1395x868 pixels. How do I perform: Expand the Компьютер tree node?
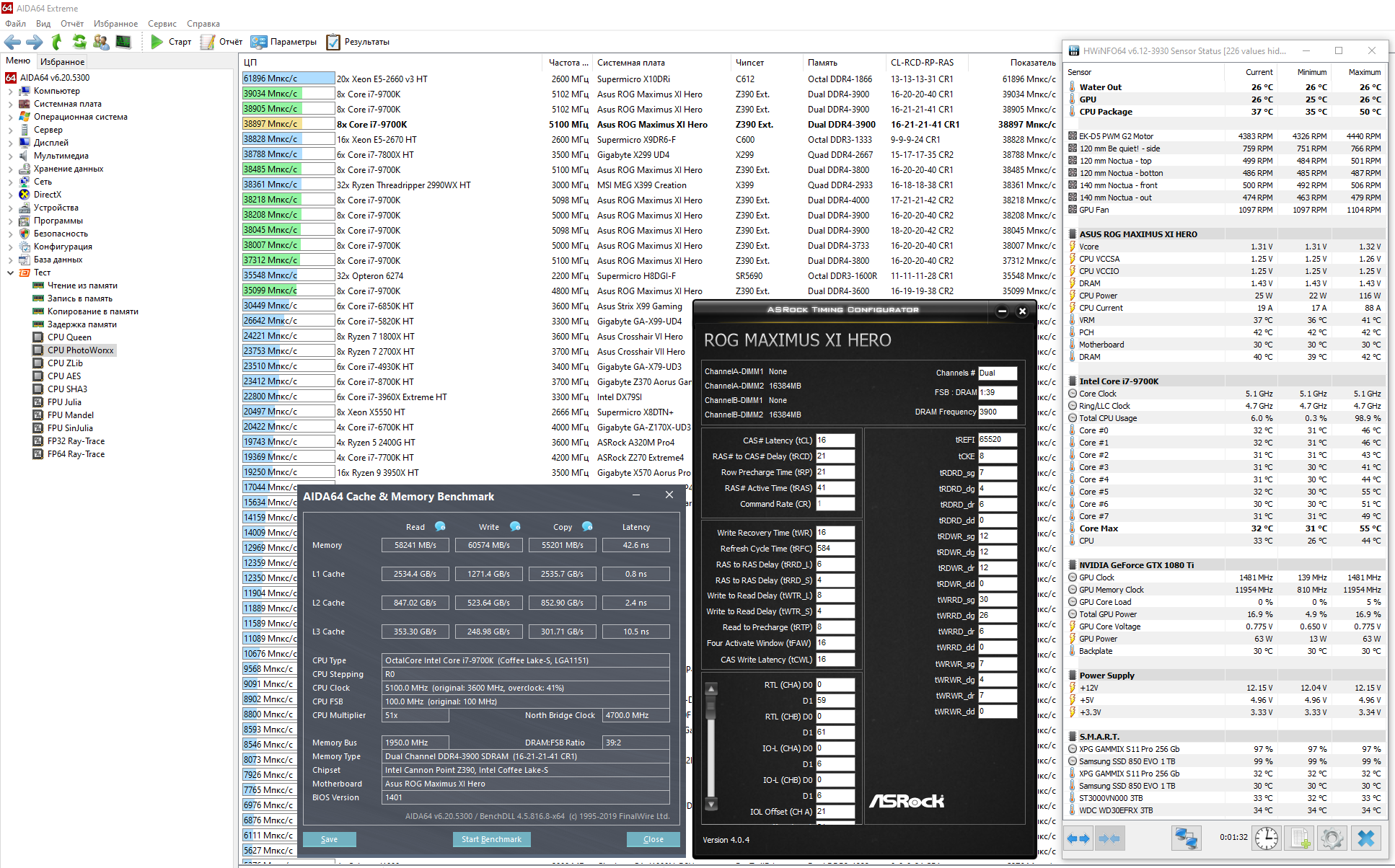[10, 92]
